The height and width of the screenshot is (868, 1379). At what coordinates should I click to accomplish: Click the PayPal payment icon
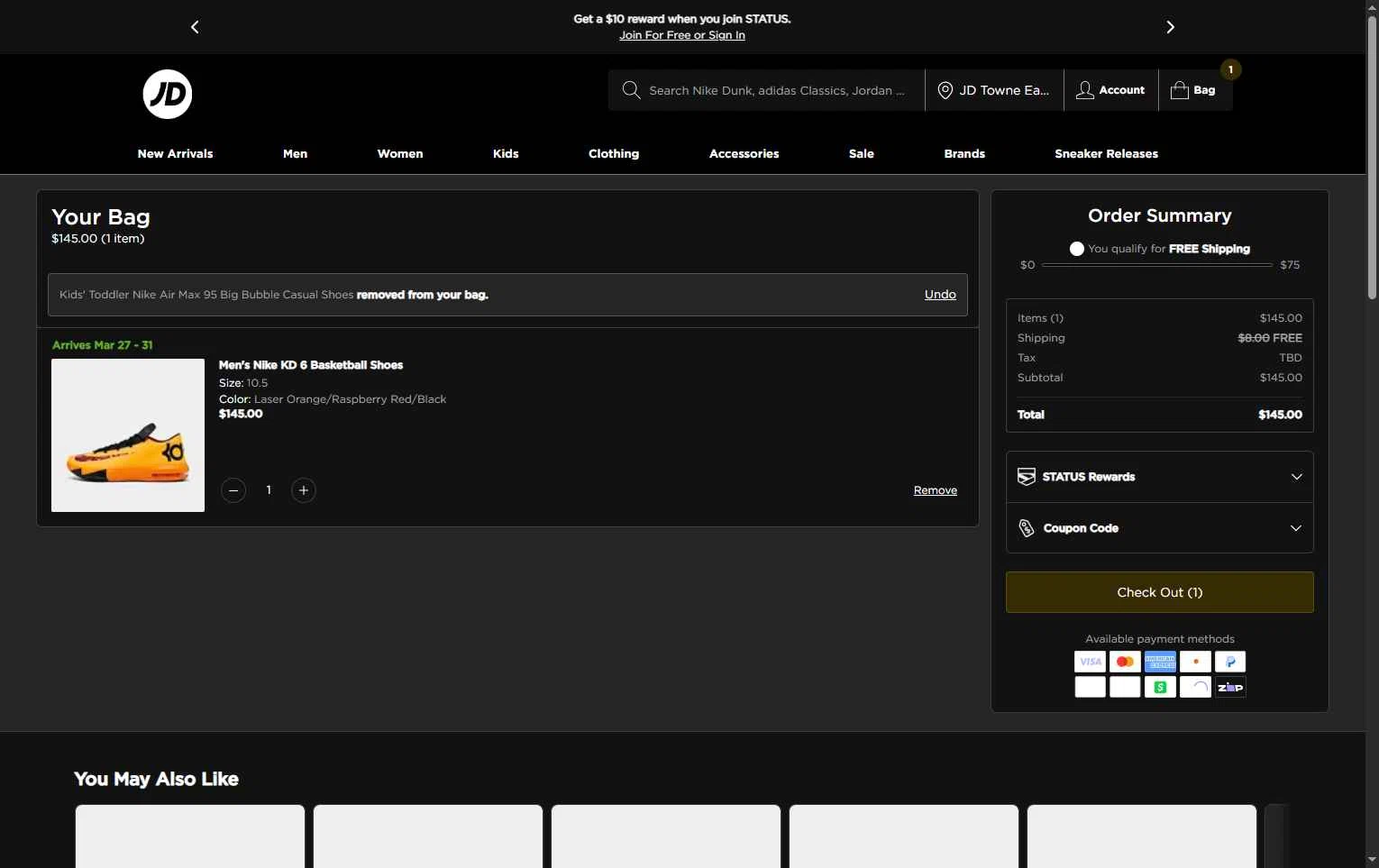pos(1230,662)
